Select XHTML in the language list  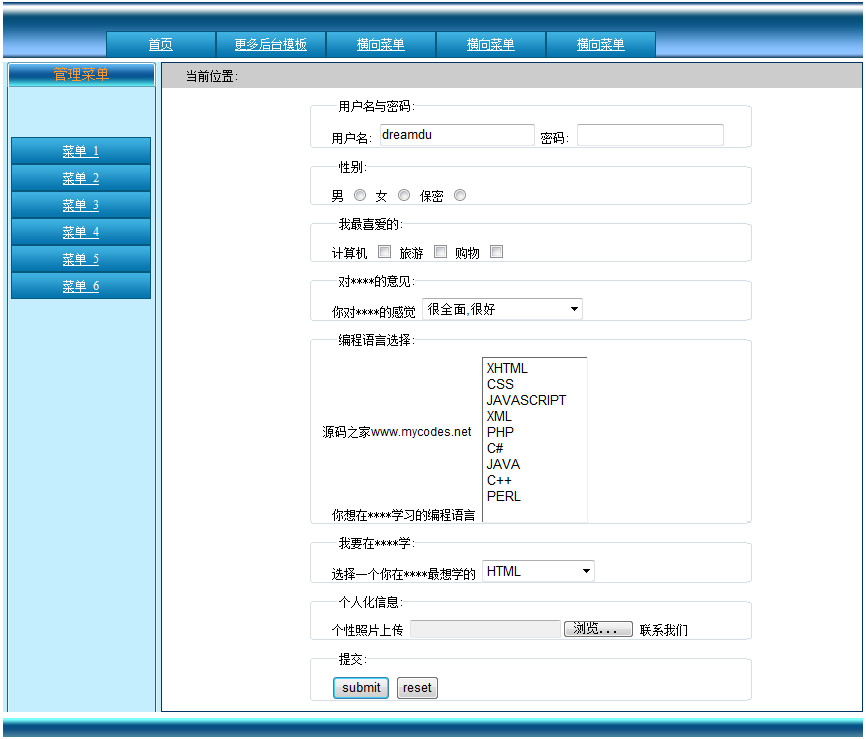[x=534, y=368]
